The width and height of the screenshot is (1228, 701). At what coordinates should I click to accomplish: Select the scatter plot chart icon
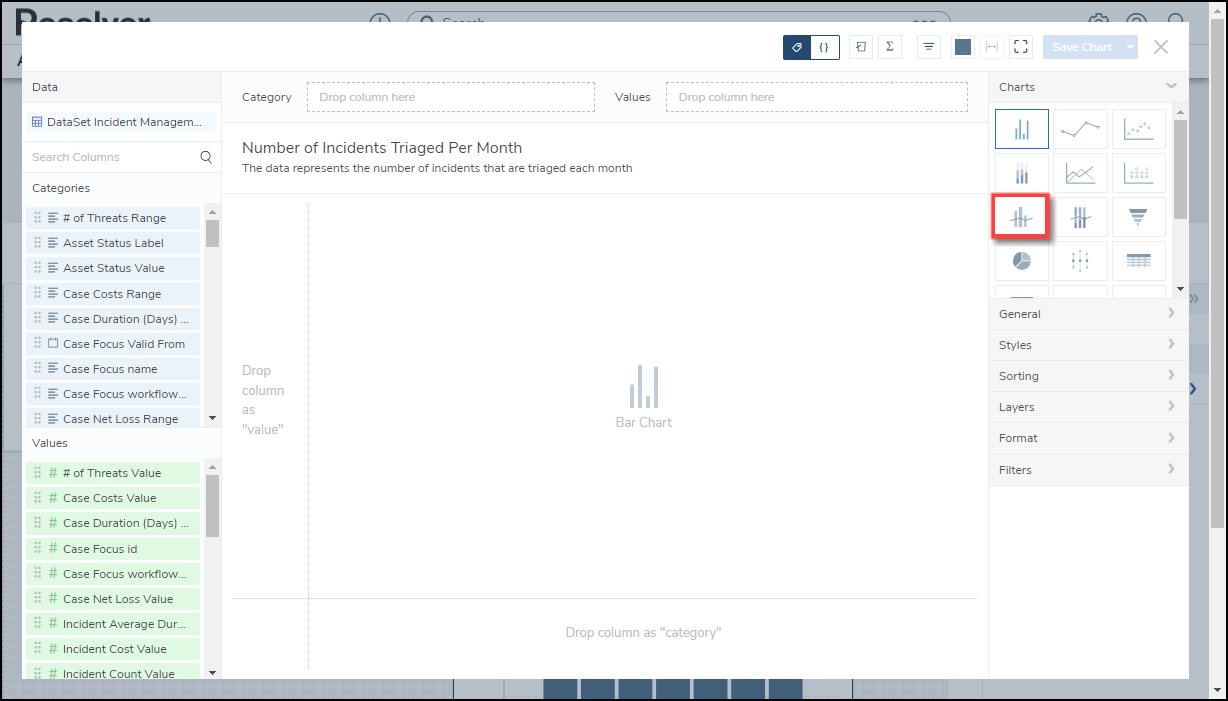pyautogui.click(x=1138, y=129)
